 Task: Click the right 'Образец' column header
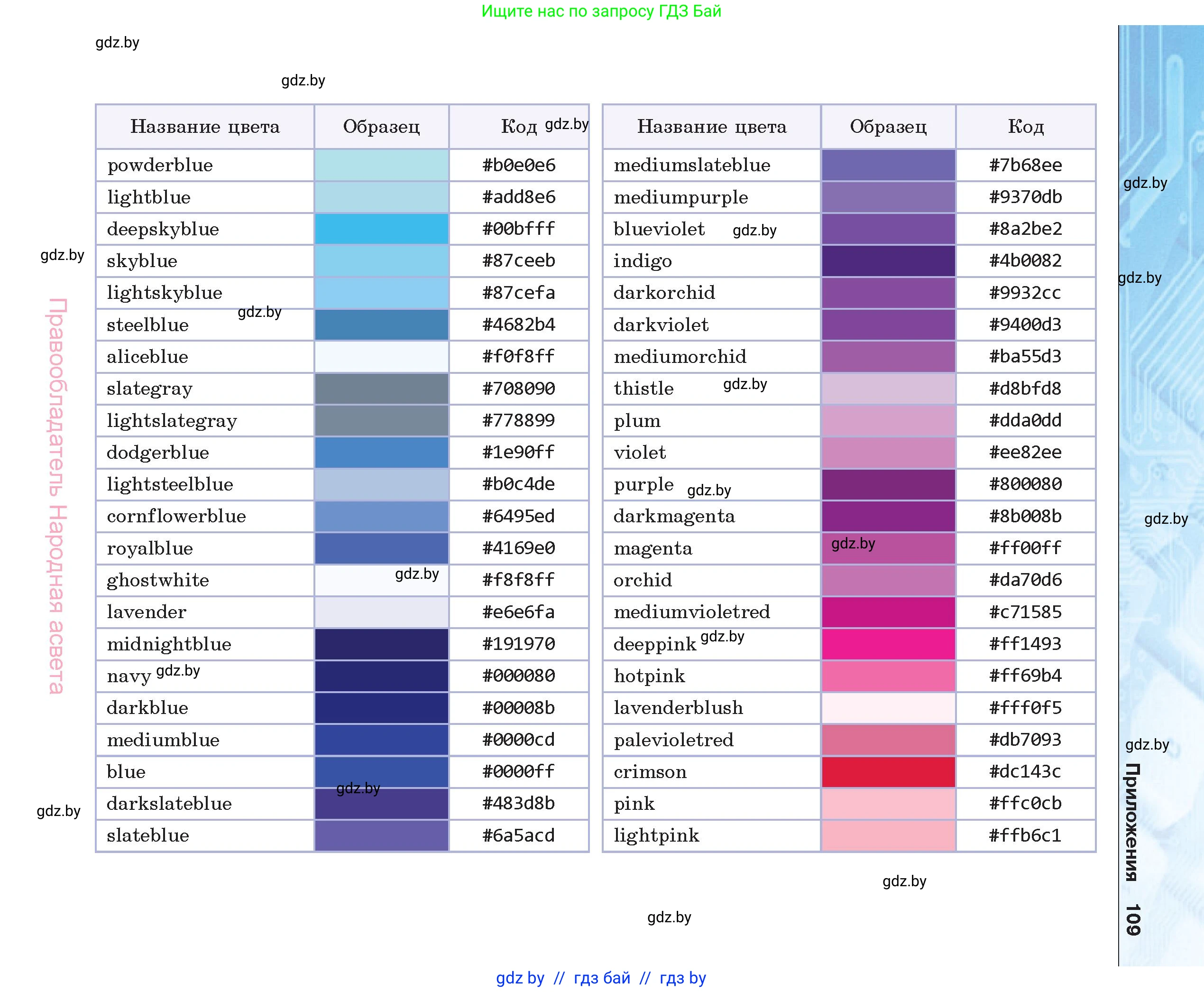(888, 126)
